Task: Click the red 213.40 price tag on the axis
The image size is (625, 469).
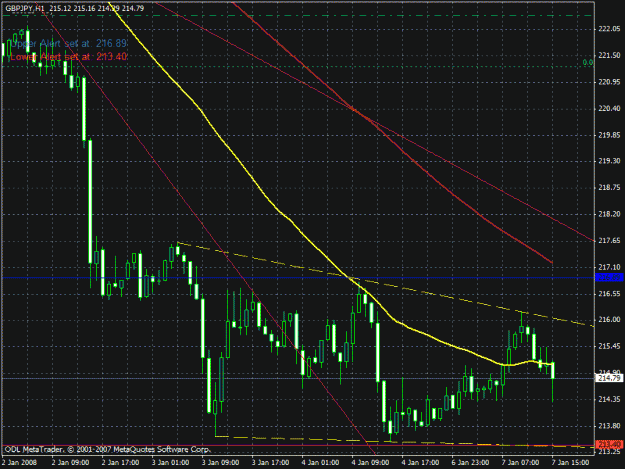Action: point(609,444)
